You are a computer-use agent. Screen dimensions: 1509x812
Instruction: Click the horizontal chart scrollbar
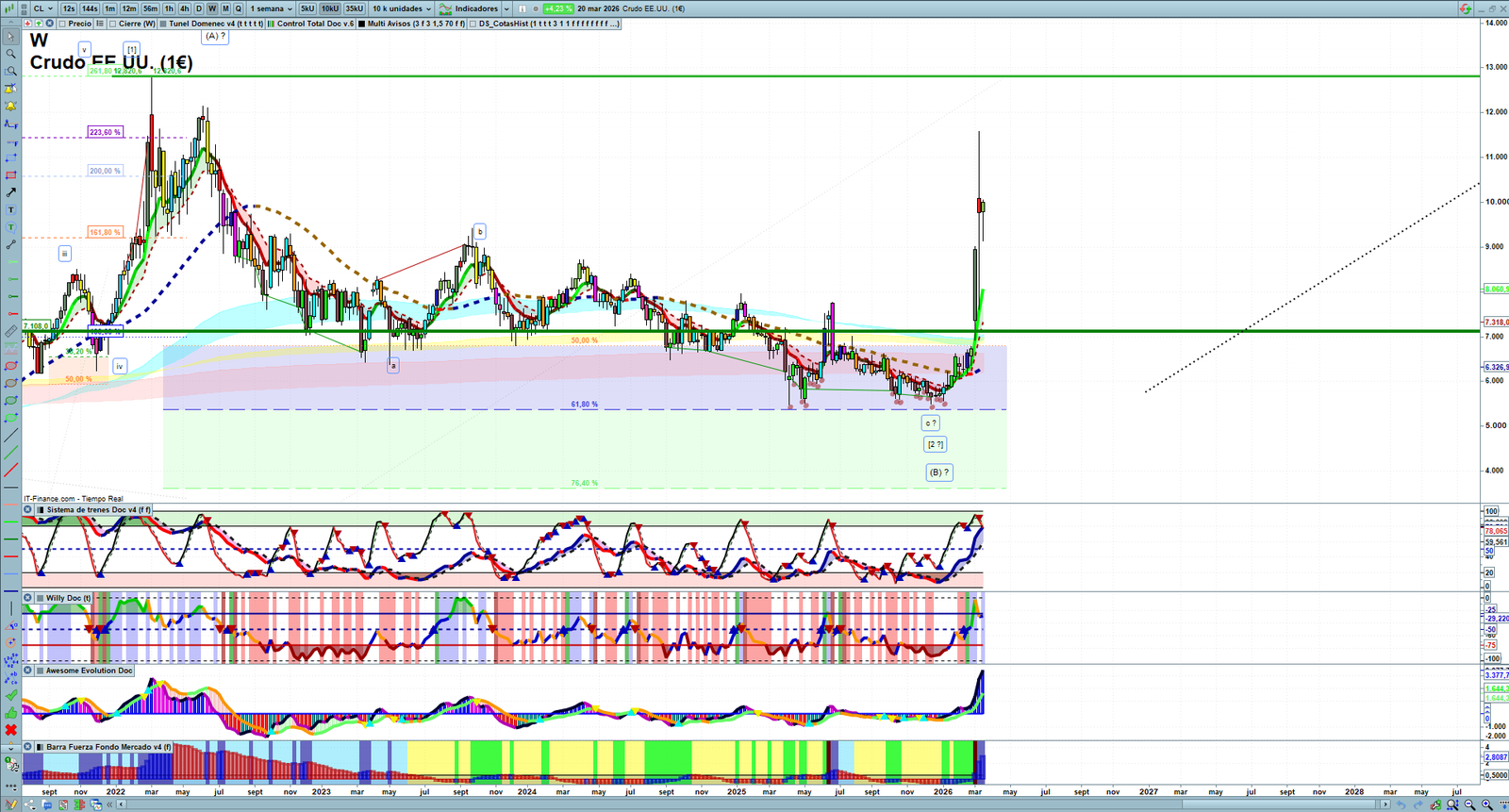(707, 804)
